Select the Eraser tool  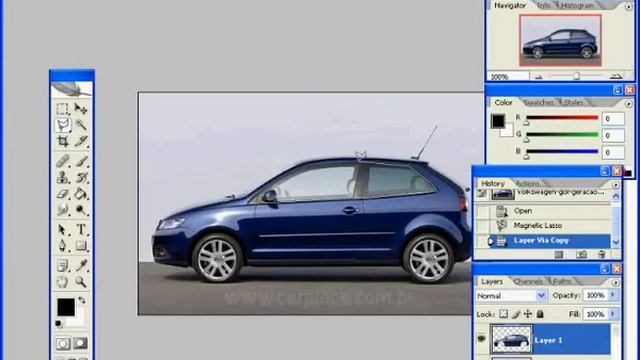point(62,193)
